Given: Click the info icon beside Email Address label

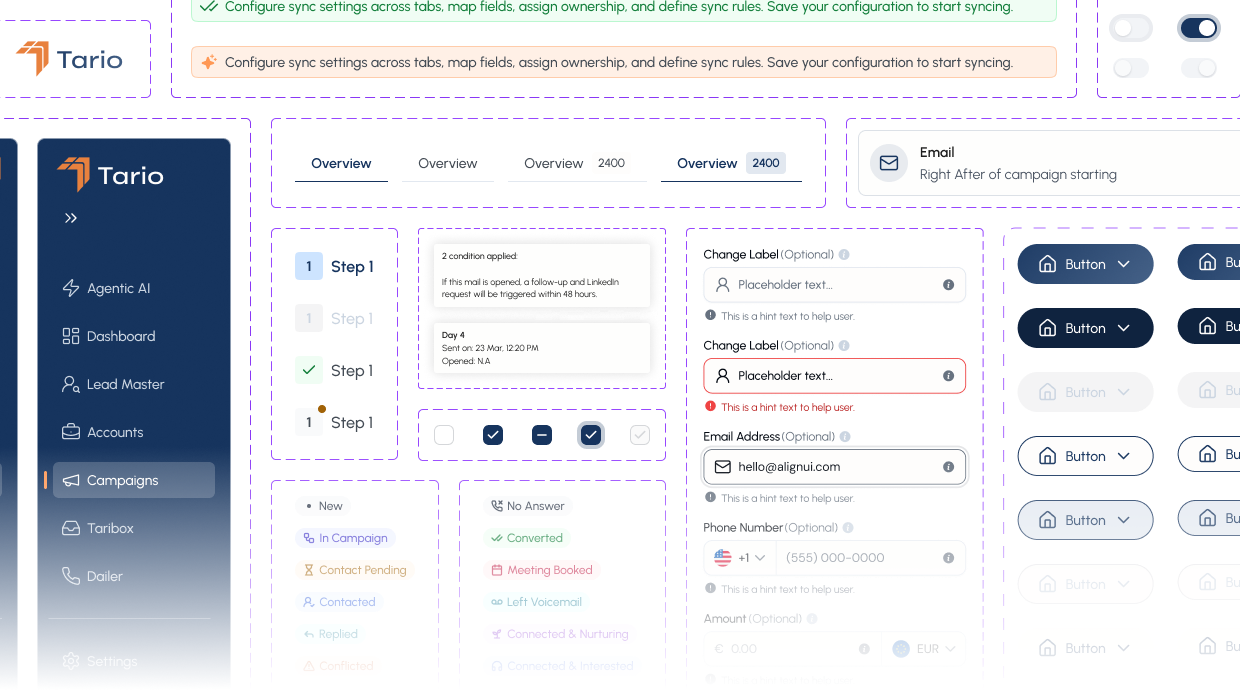Looking at the screenshot, I should point(845,437).
